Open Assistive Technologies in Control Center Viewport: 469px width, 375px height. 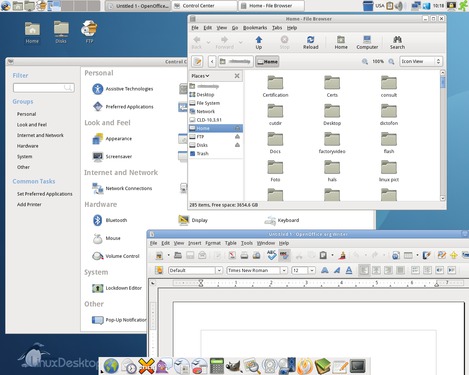click(123, 89)
